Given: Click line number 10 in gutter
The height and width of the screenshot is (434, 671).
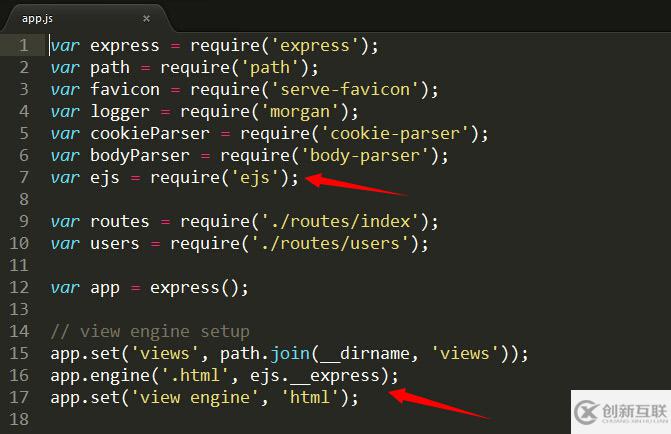Looking at the screenshot, I should point(19,243).
